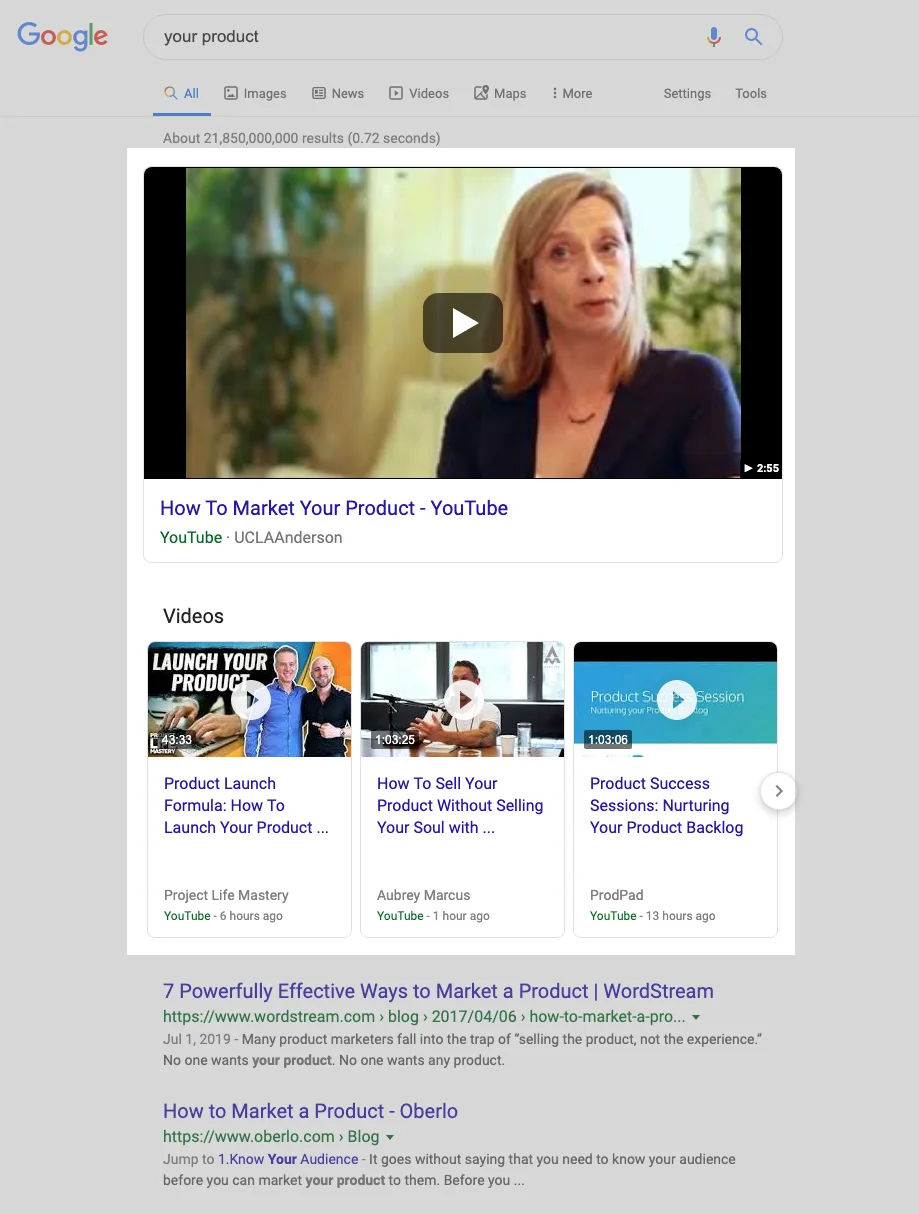
Task: Click the Google logo
Action: point(63,37)
